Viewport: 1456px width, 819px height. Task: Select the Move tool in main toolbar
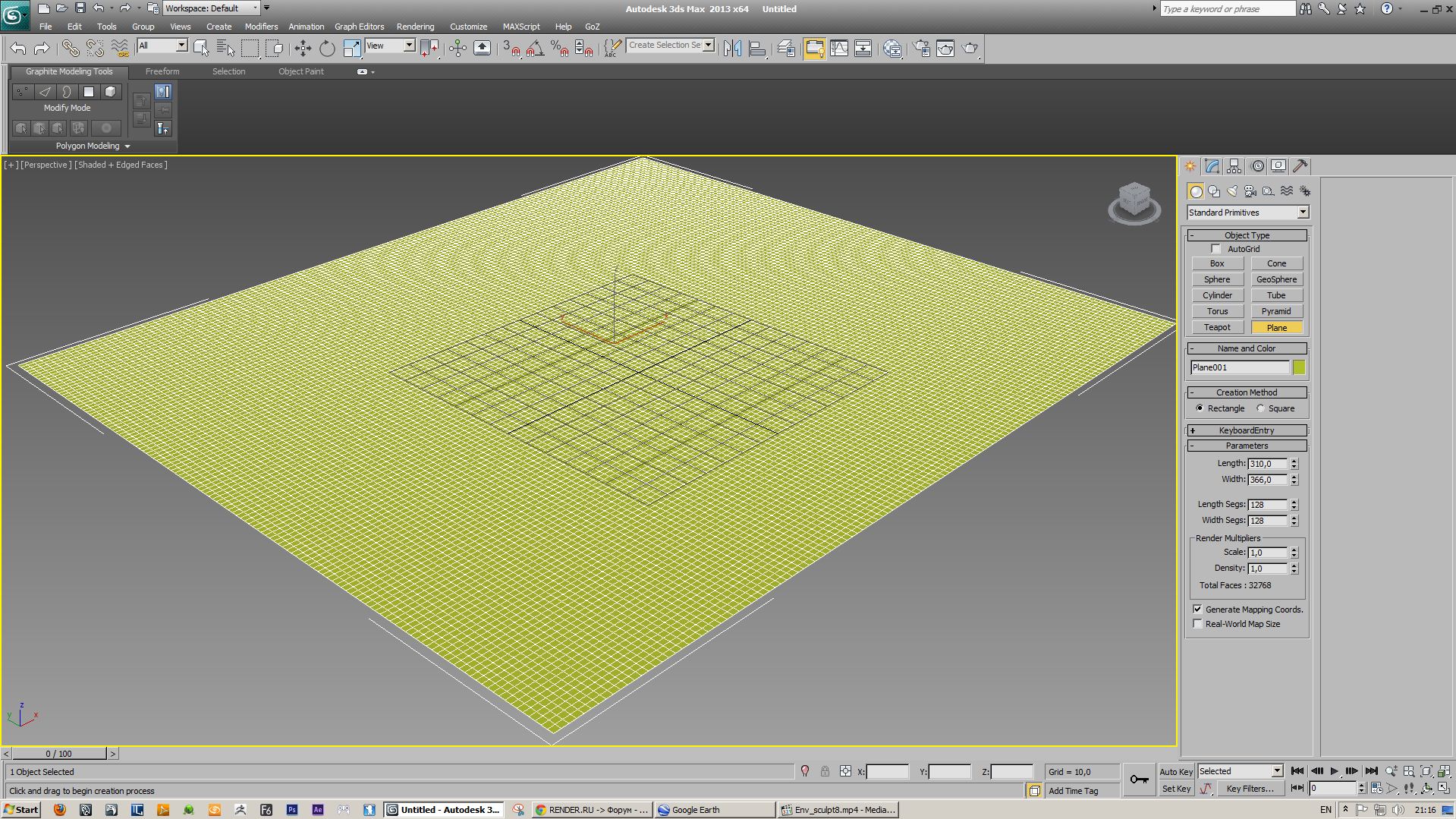tap(303, 49)
